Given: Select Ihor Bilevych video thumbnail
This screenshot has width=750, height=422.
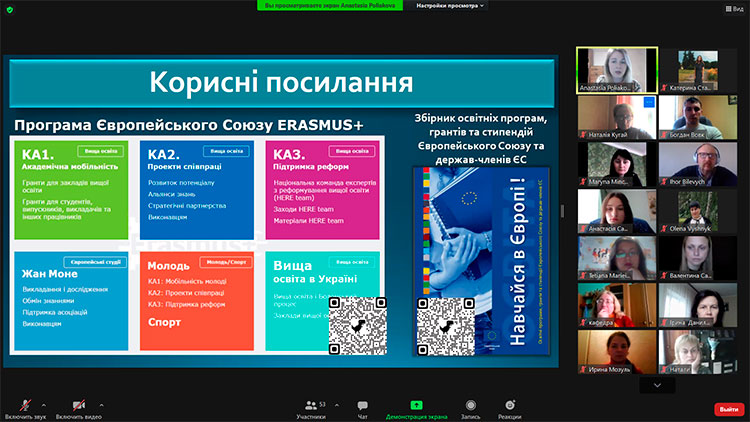Looking at the screenshot, I should [x=698, y=164].
